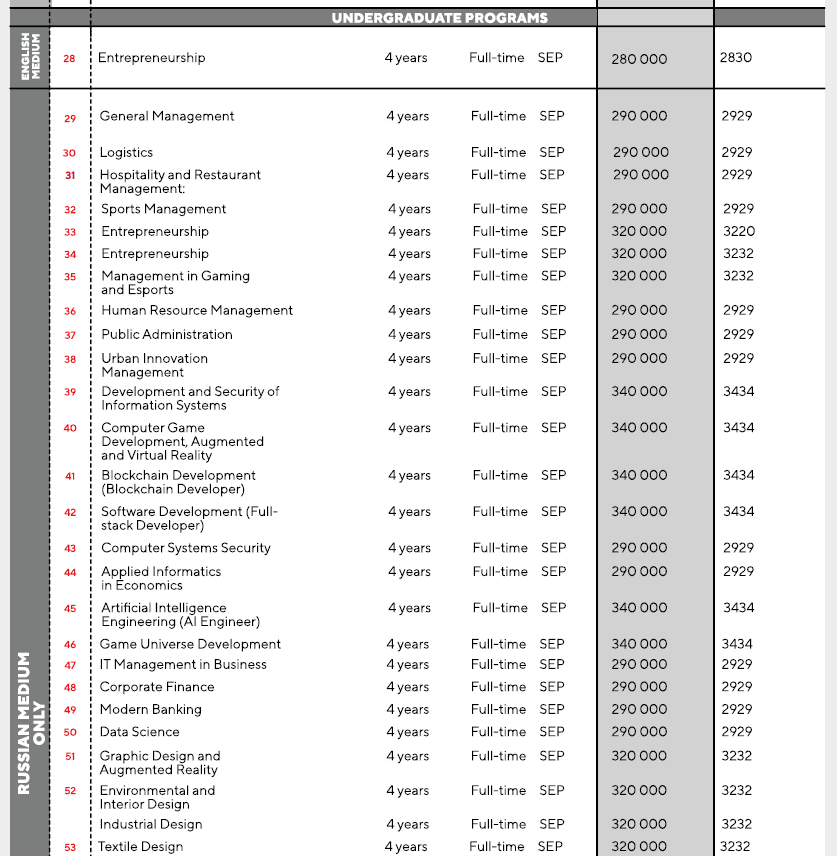
Task: Click 320 000 fee for Textile Design
Action: [639, 847]
